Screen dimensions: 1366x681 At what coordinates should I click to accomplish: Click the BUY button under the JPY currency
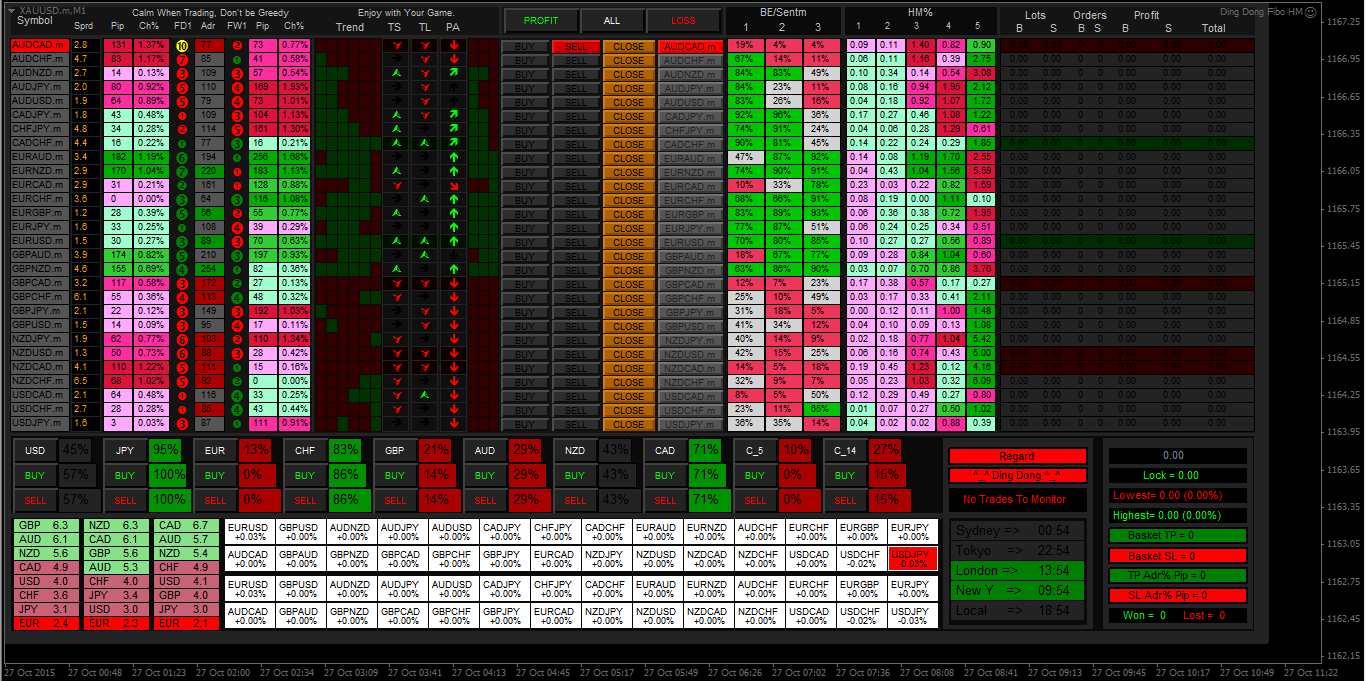[x=125, y=475]
